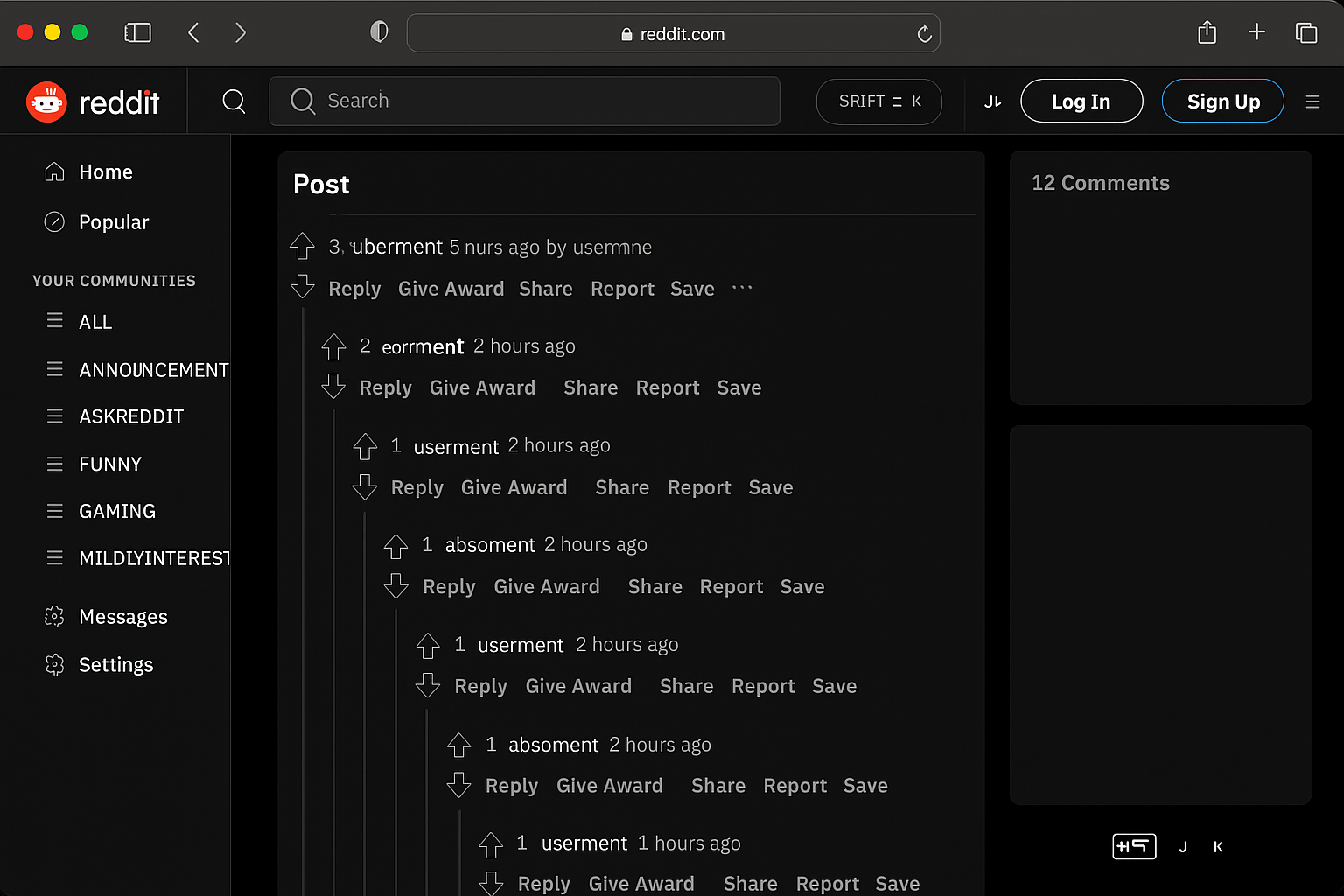Upvote absoment's comment
The image size is (1344, 896).
click(395, 545)
